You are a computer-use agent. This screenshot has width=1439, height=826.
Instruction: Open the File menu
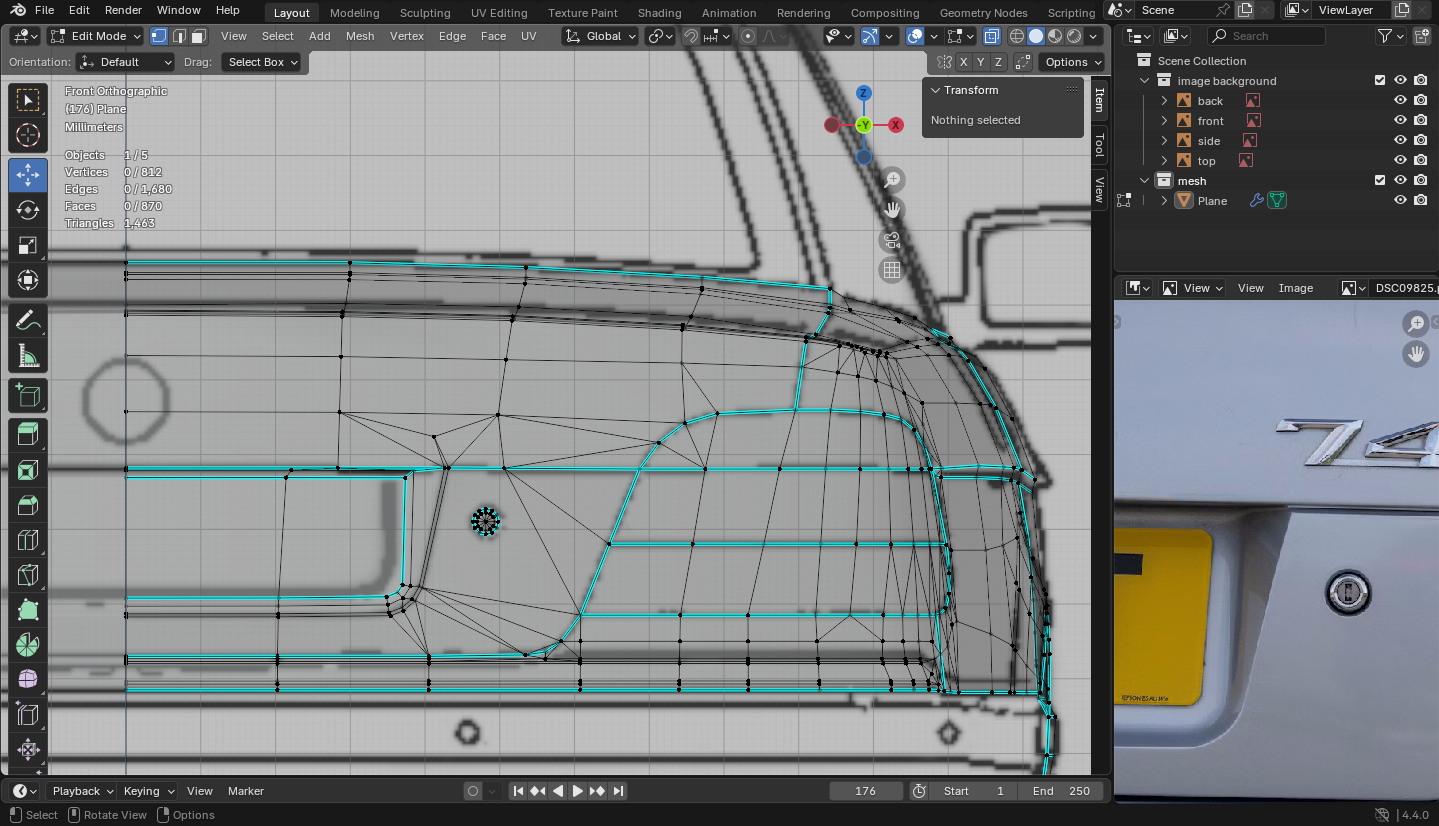pyautogui.click(x=44, y=10)
